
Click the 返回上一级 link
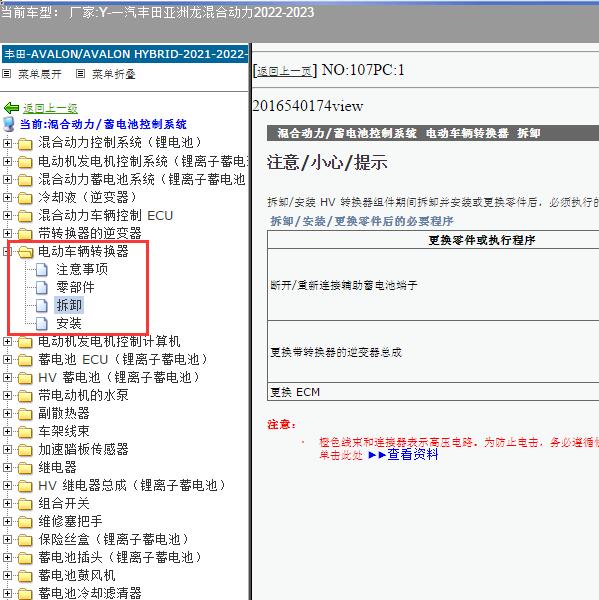coord(50,109)
